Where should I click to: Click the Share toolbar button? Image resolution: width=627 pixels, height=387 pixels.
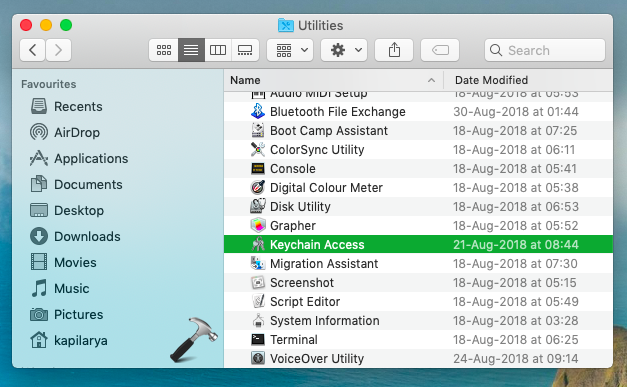click(x=394, y=50)
